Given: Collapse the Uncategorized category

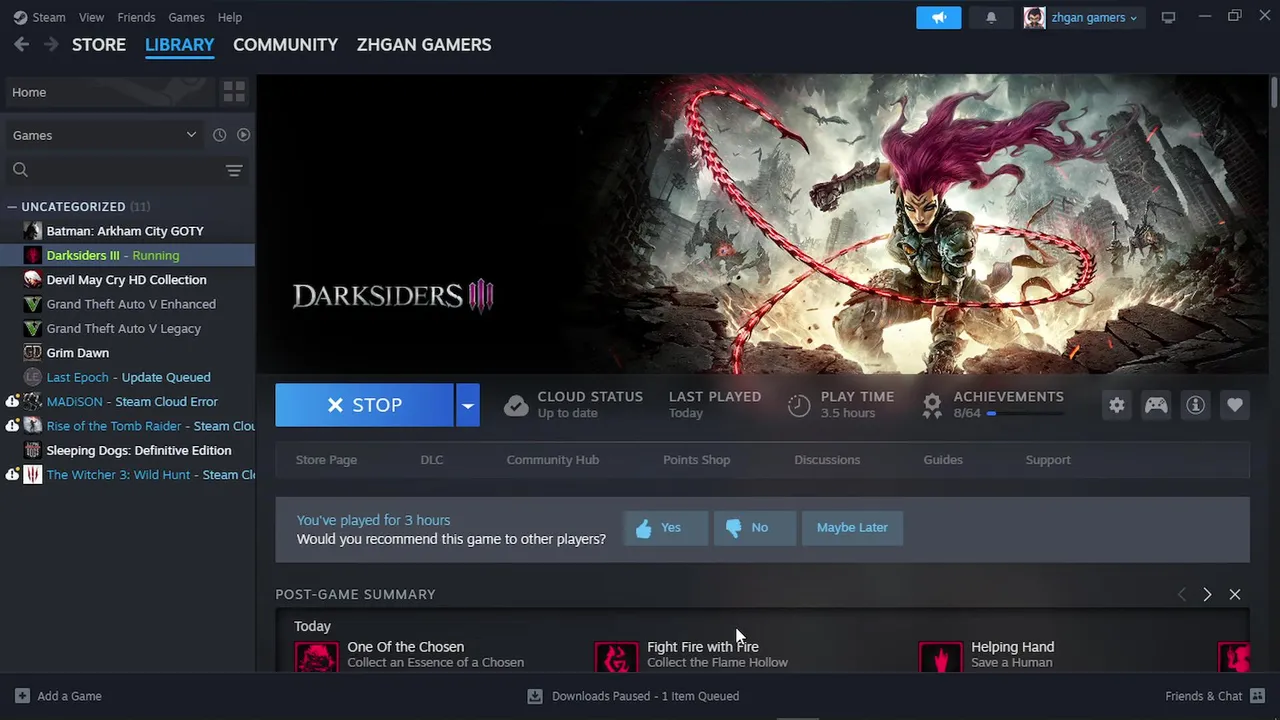Looking at the screenshot, I should 12,207.
